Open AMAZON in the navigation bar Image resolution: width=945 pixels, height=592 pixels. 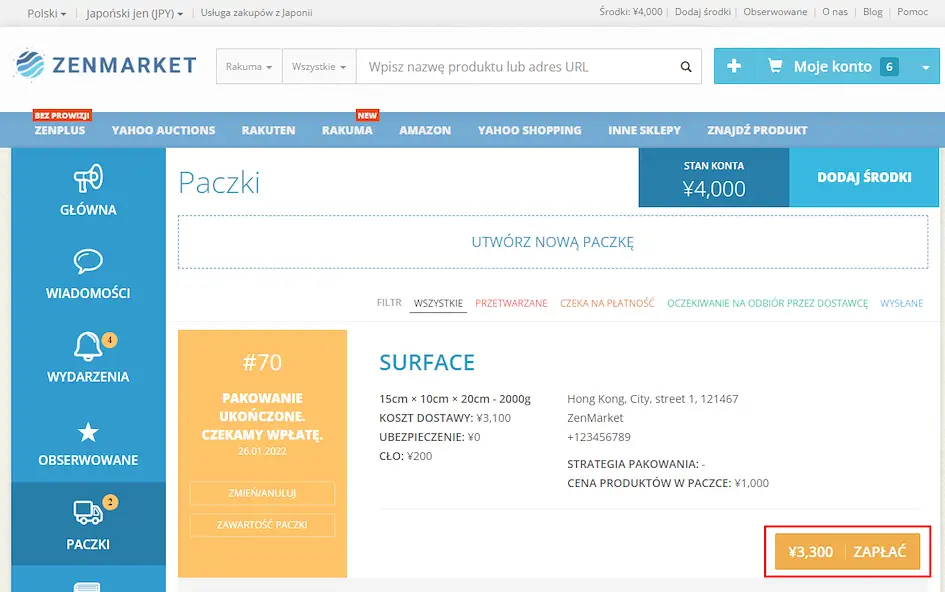(425, 130)
